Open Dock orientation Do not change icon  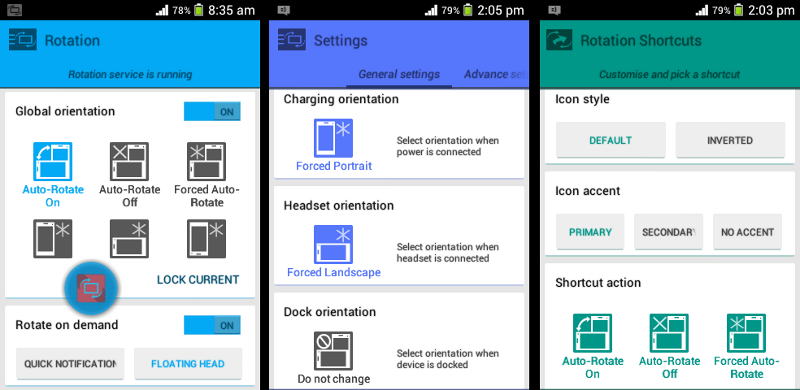pos(334,351)
